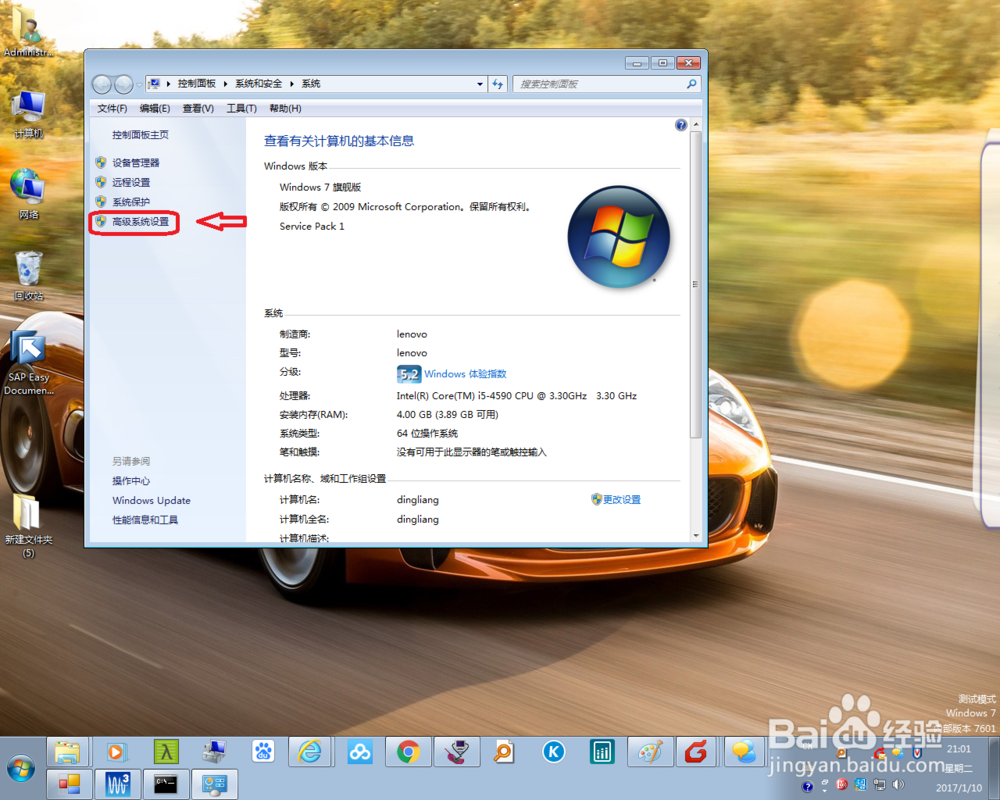Open the paint palette taskbar icon
The width and height of the screenshot is (1000, 800).
[x=650, y=752]
